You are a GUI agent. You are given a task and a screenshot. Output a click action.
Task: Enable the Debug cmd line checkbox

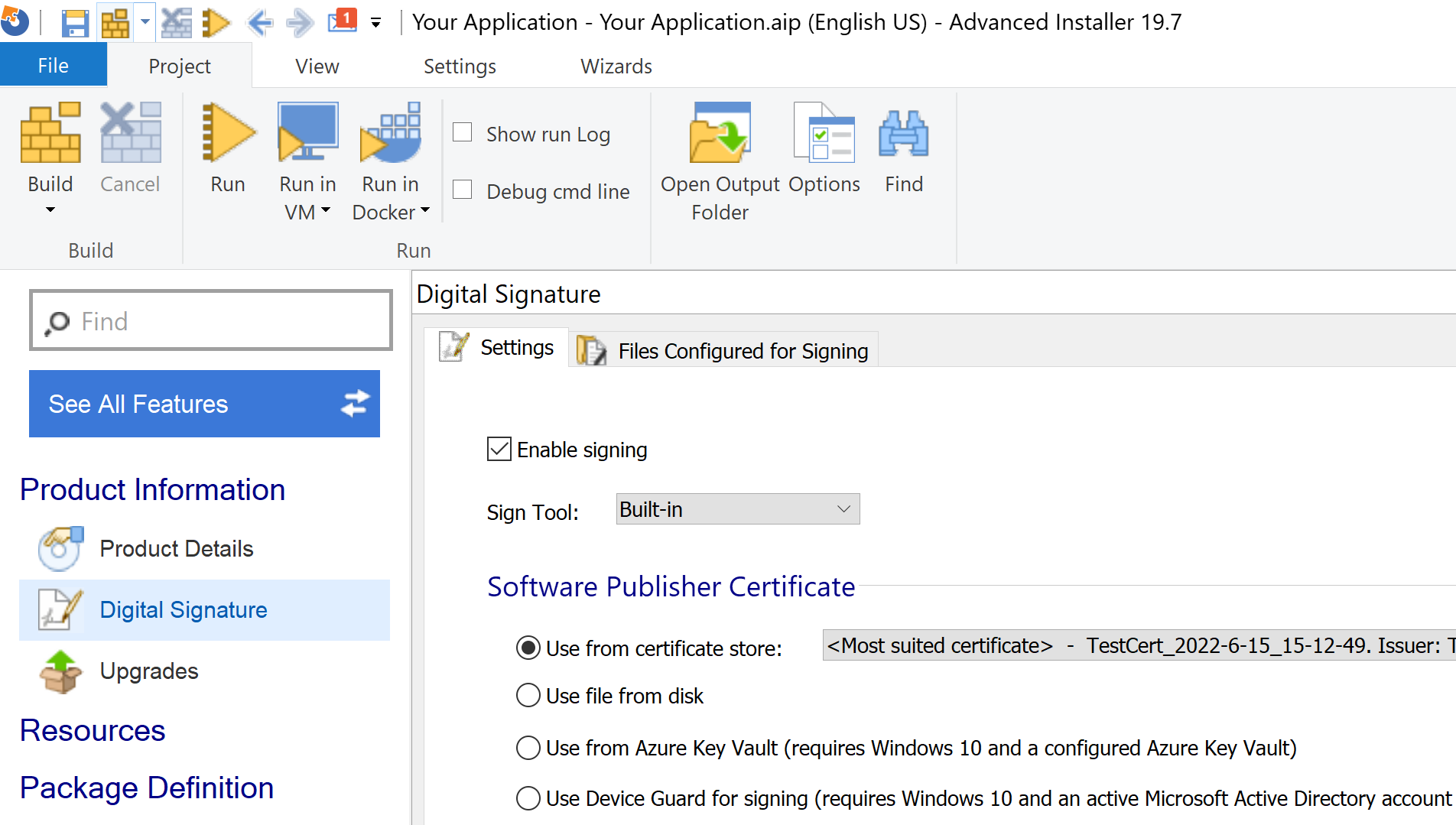[462, 189]
